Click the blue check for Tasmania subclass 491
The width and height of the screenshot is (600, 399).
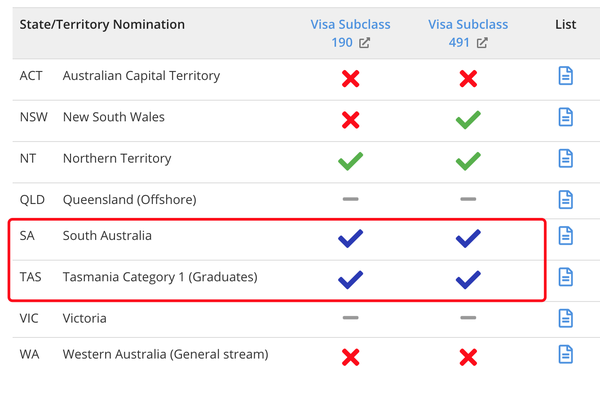click(x=468, y=280)
